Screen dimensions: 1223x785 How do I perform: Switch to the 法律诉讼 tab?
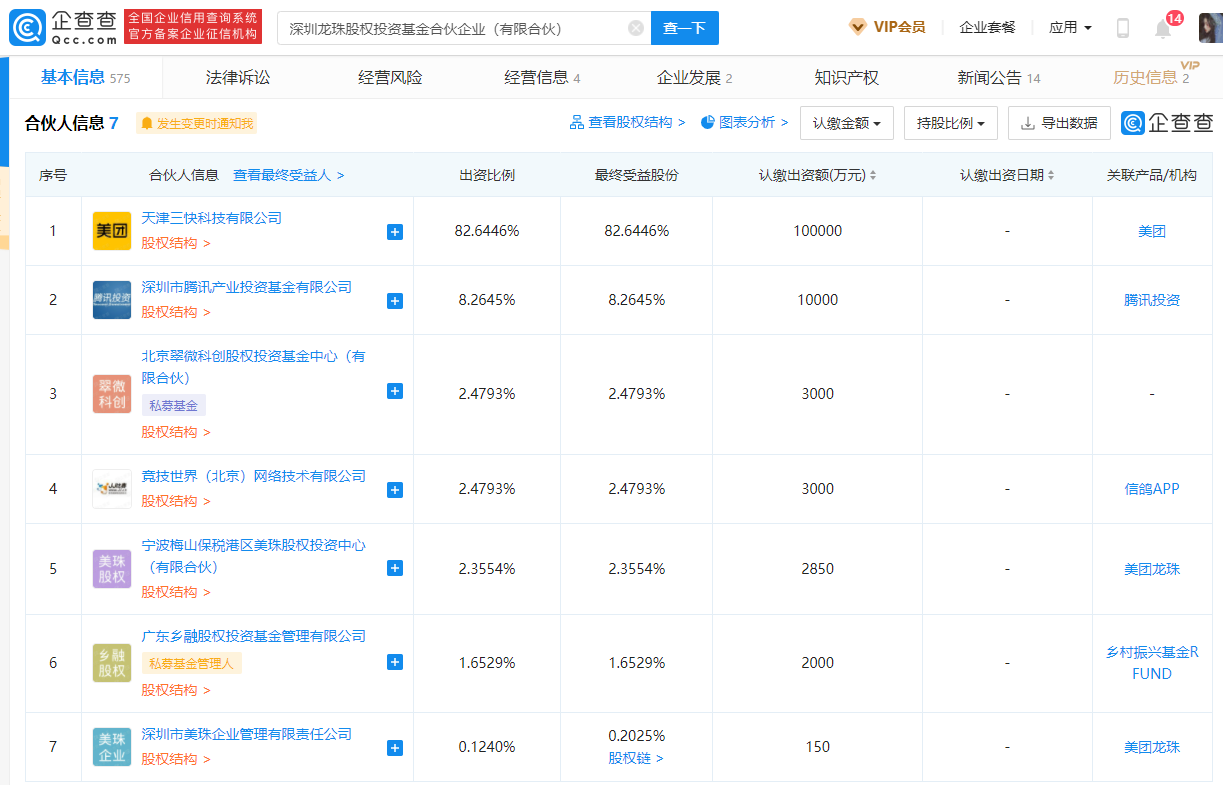pyautogui.click(x=238, y=77)
